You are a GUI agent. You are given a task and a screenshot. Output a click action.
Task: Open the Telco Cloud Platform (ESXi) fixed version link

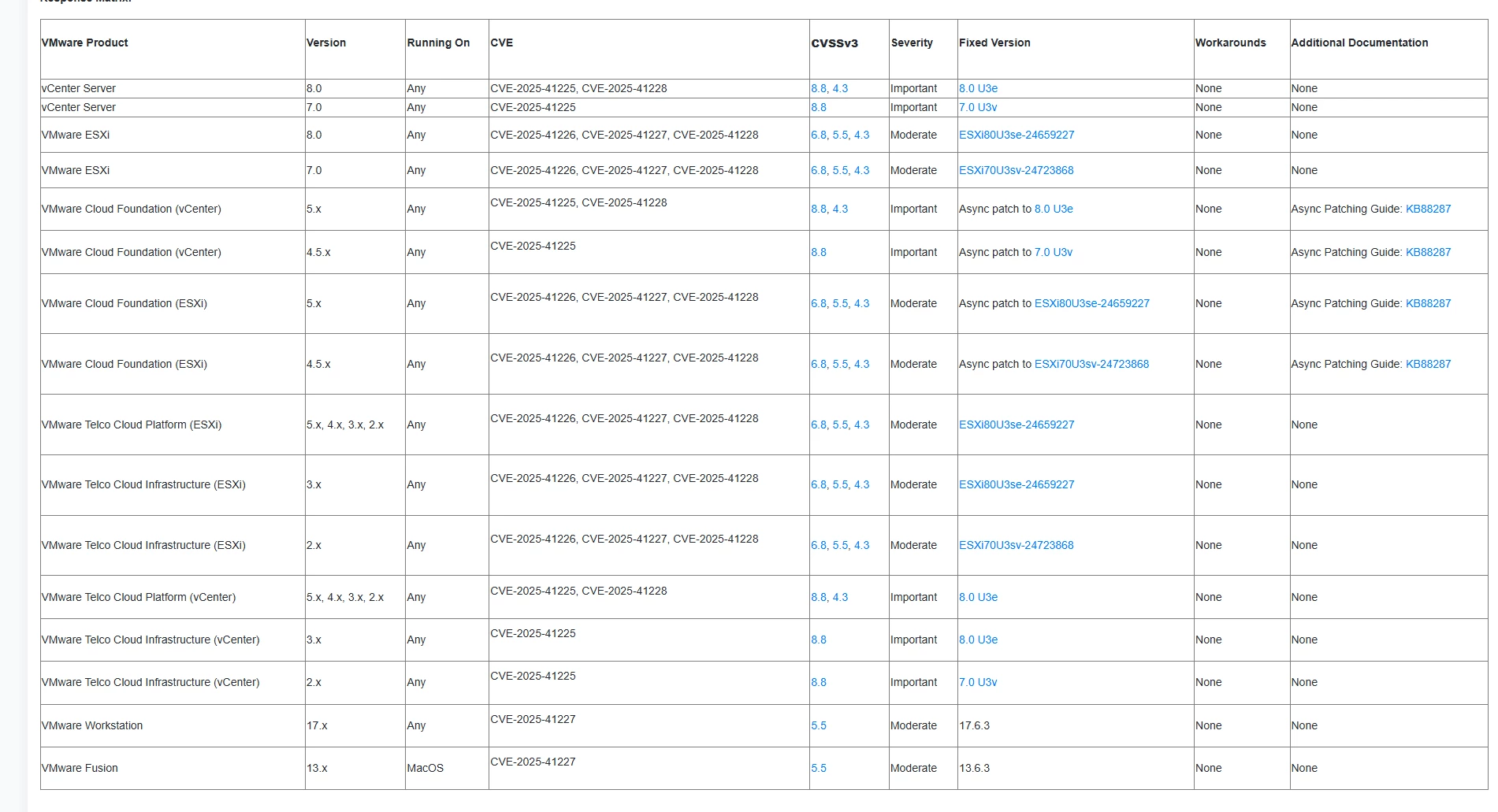1017,425
